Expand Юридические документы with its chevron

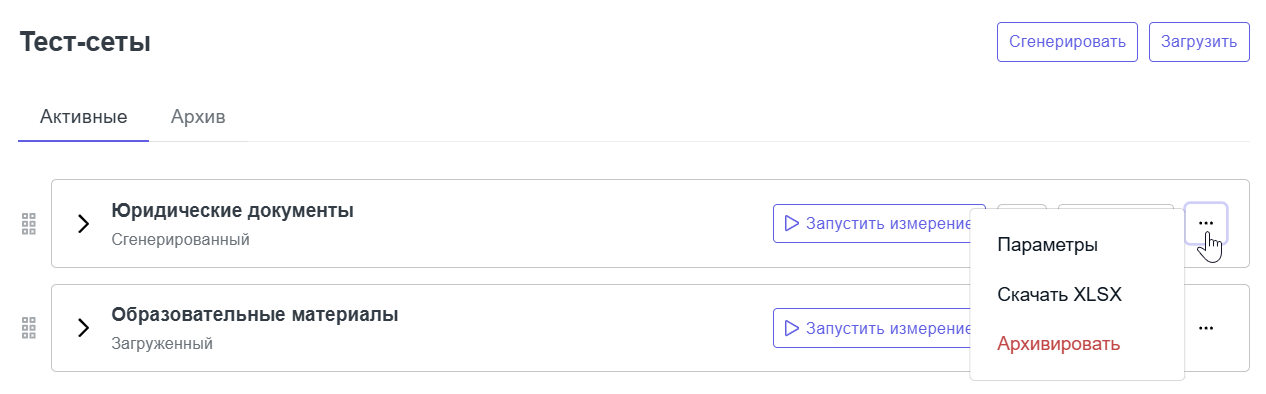coord(84,224)
